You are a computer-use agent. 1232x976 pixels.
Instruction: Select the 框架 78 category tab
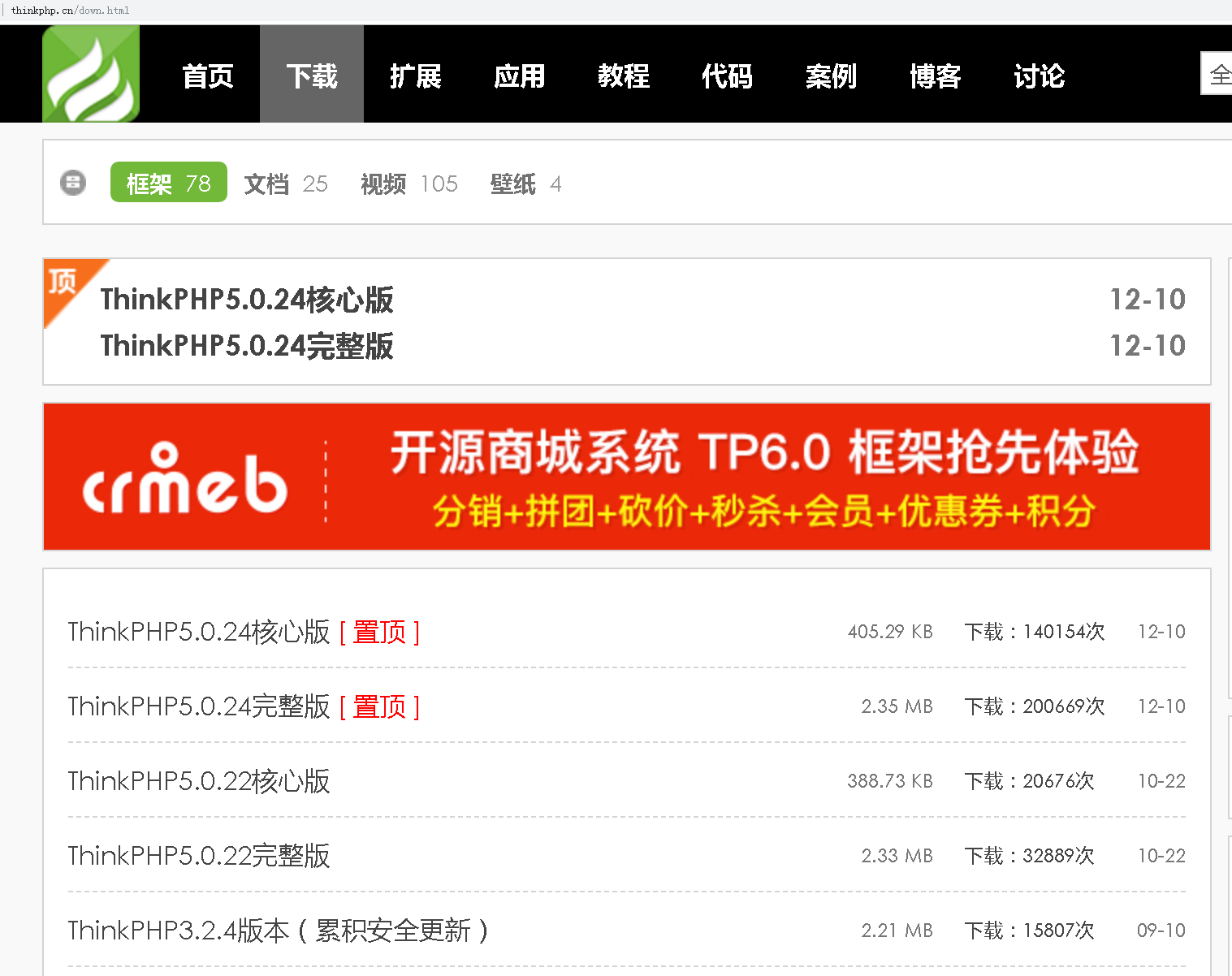click(169, 182)
